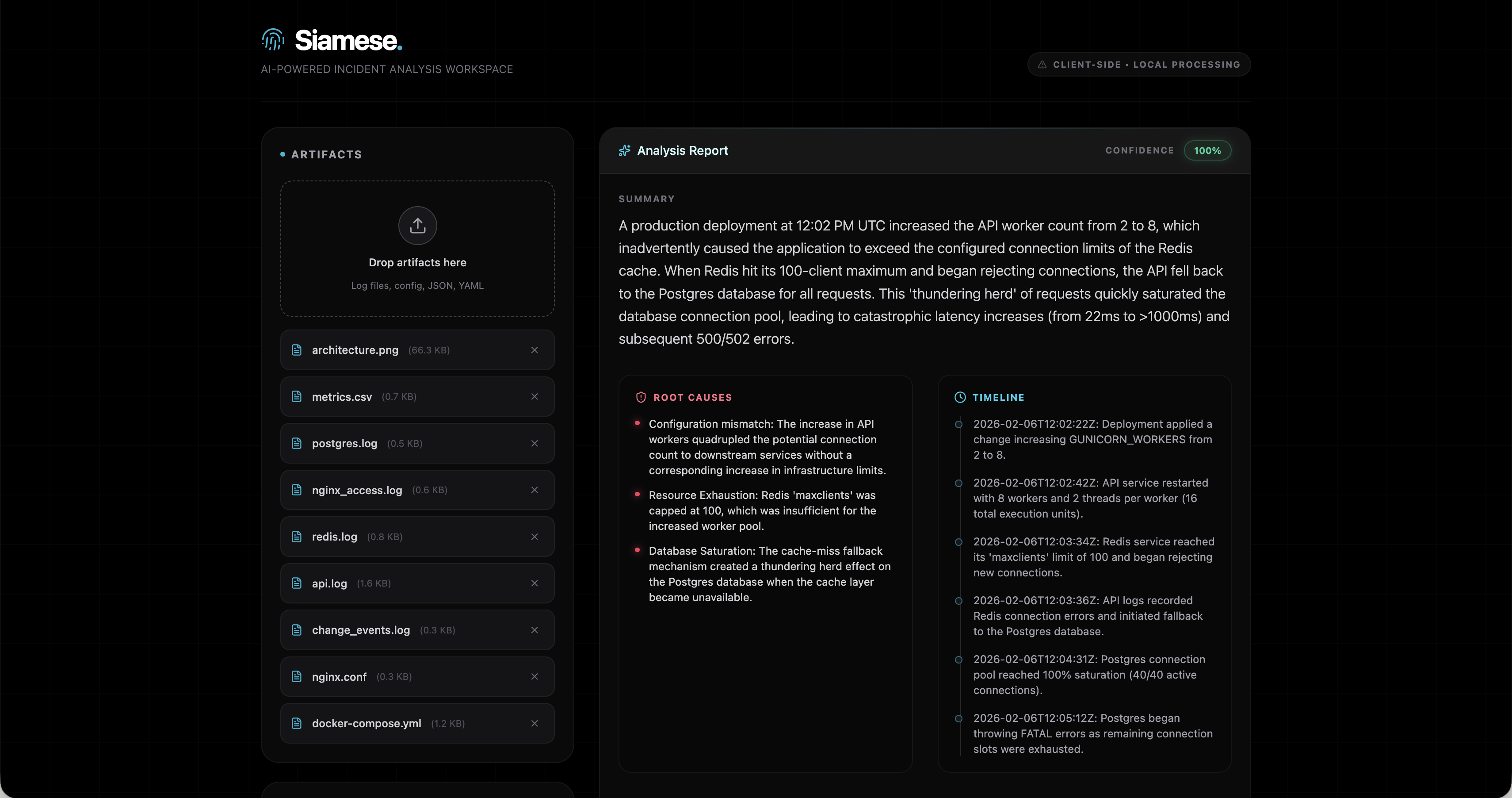This screenshot has width=1512, height=798.
Task: Remove metrics.csv with its X button
Action: click(x=534, y=397)
